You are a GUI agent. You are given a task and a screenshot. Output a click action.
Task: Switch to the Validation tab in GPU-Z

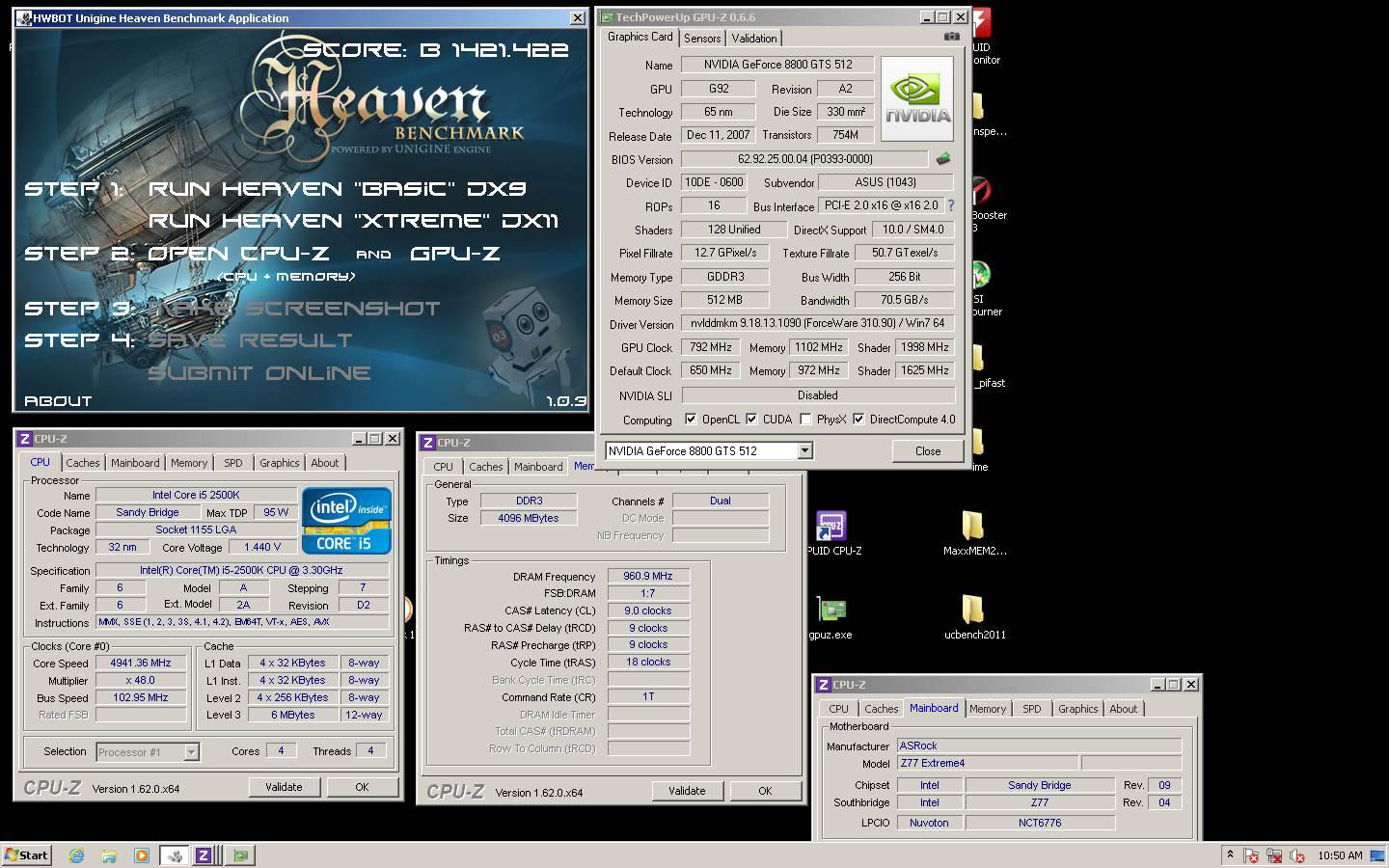point(753,39)
